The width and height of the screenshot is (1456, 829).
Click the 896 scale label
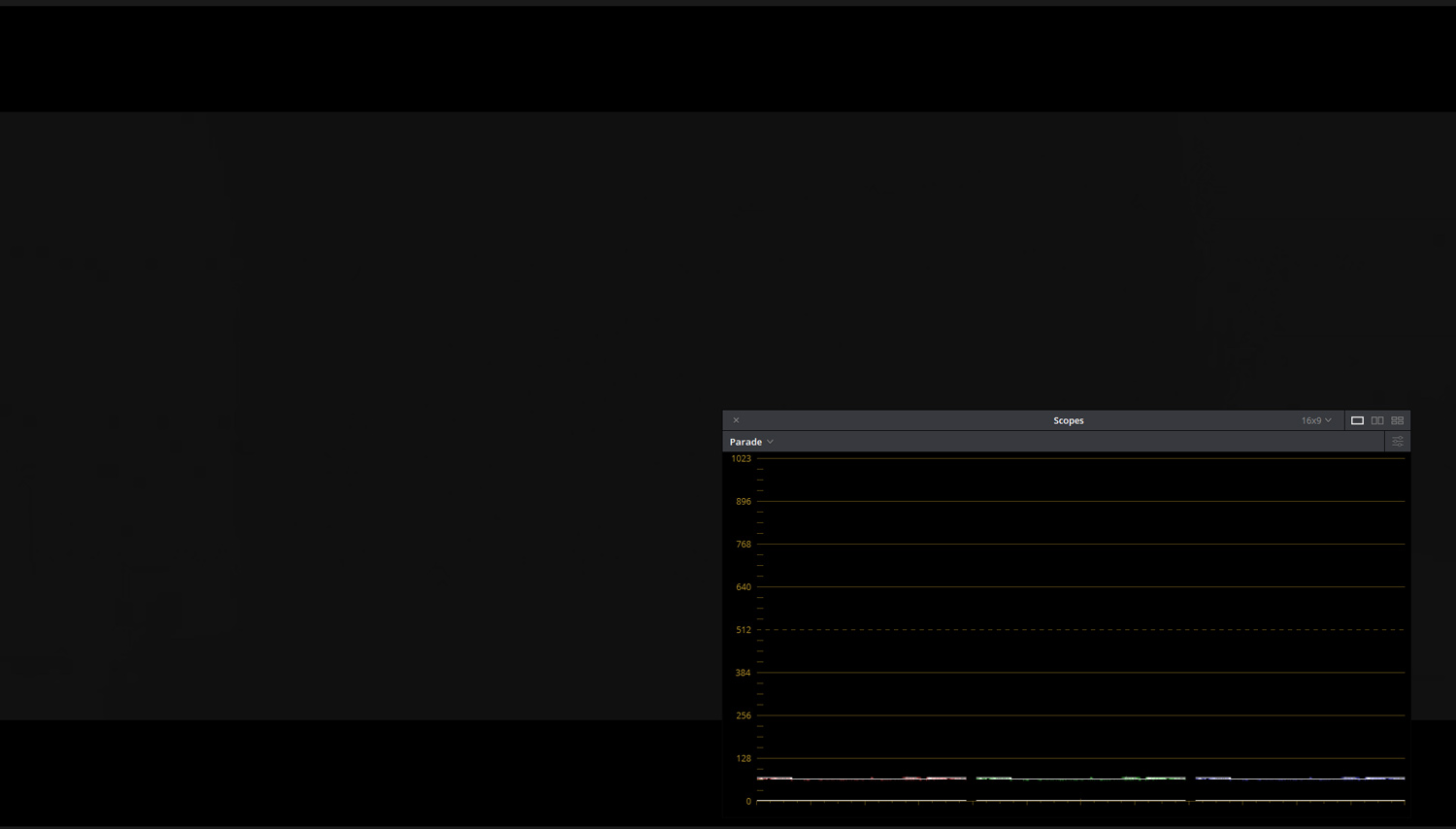[x=744, y=502]
